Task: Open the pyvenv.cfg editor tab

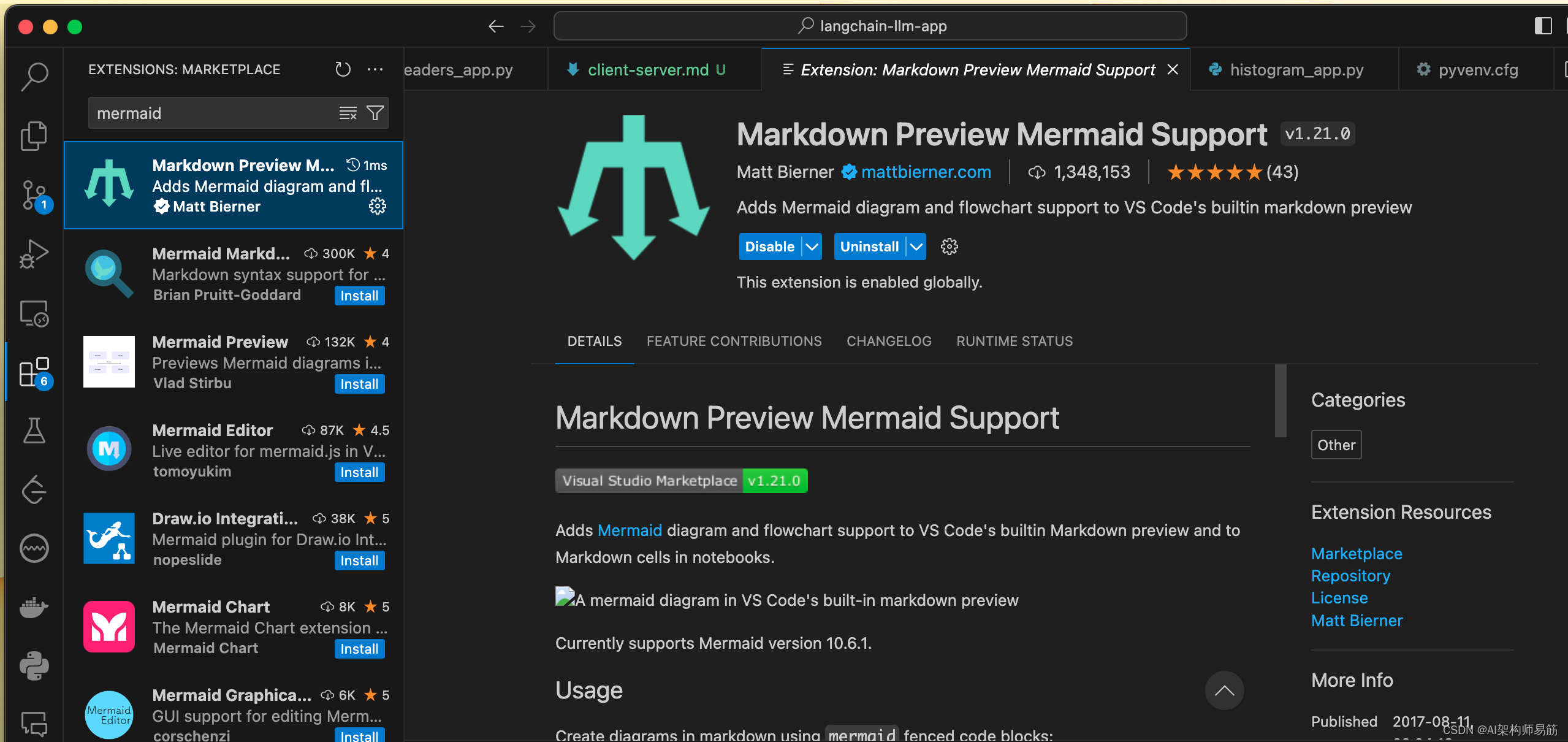Action: [x=1475, y=69]
